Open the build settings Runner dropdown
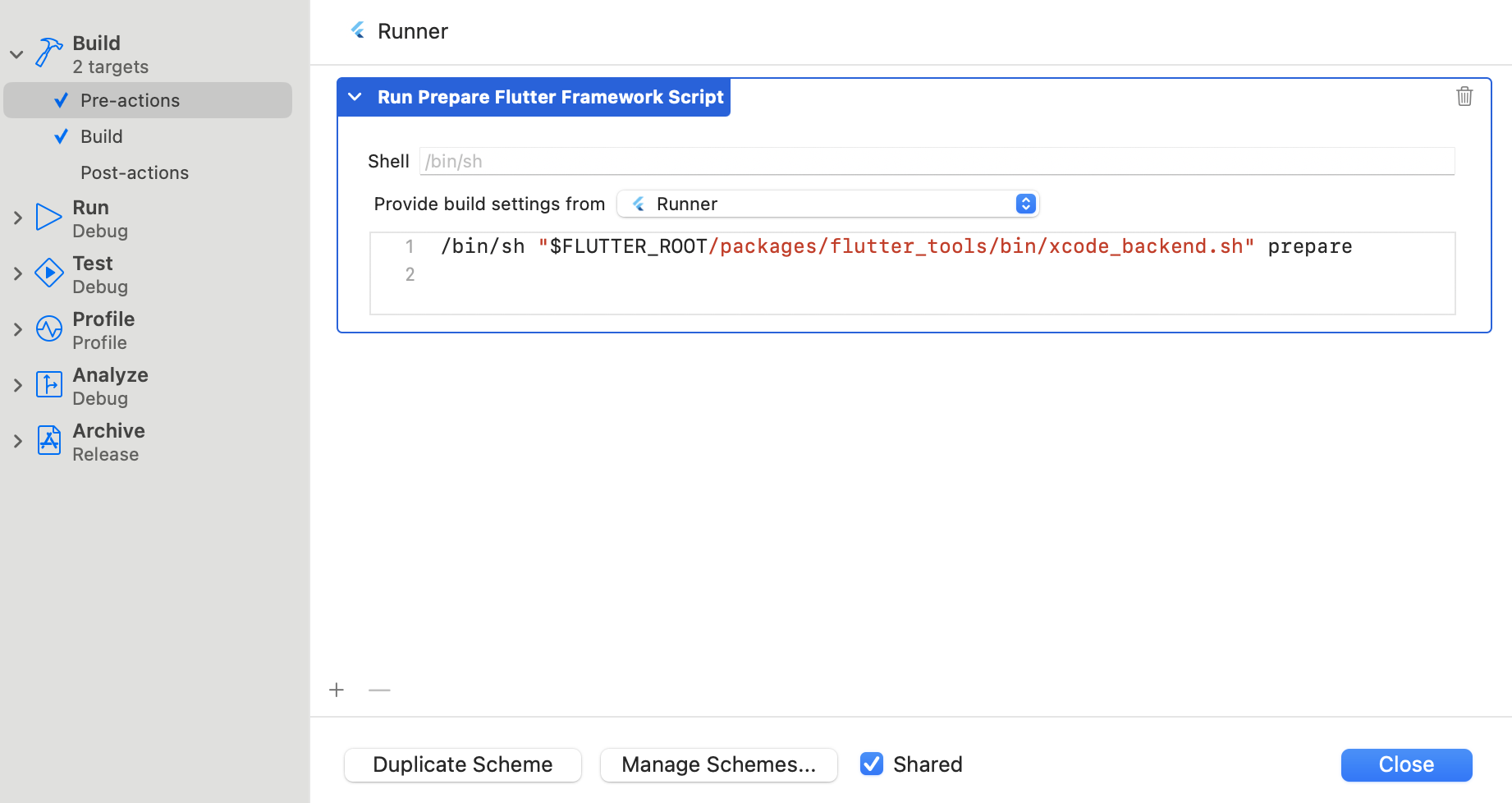Image resolution: width=1512 pixels, height=803 pixels. coord(827,204)
